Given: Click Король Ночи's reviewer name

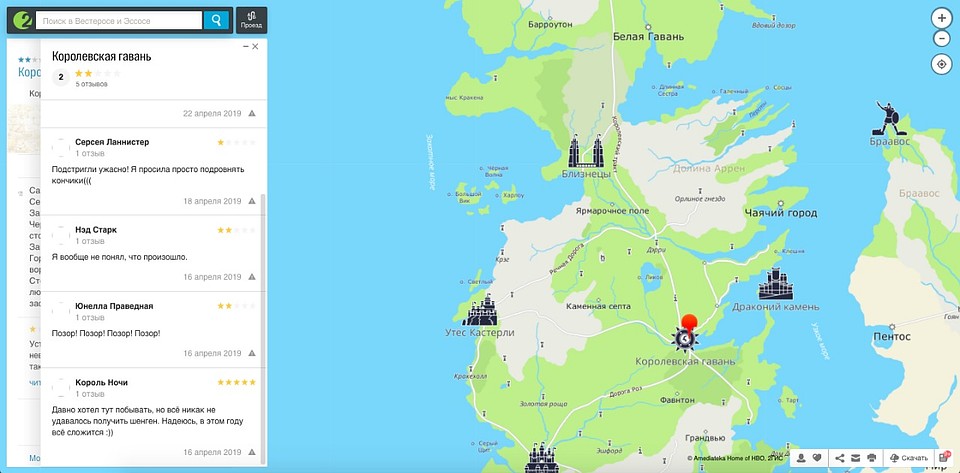Looking at the screenshot, I should [102, 382].
